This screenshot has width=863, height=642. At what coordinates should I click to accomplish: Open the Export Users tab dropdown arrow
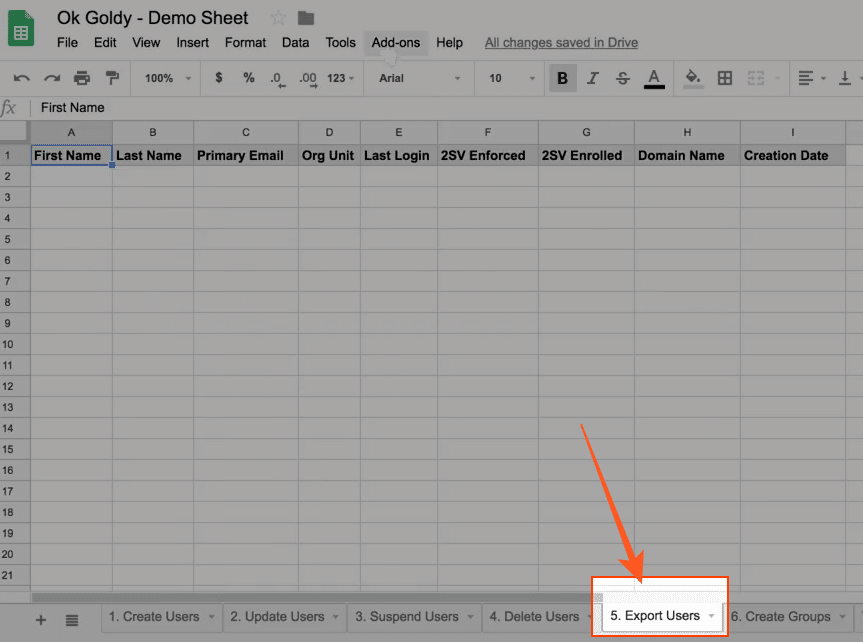(711, 616)
